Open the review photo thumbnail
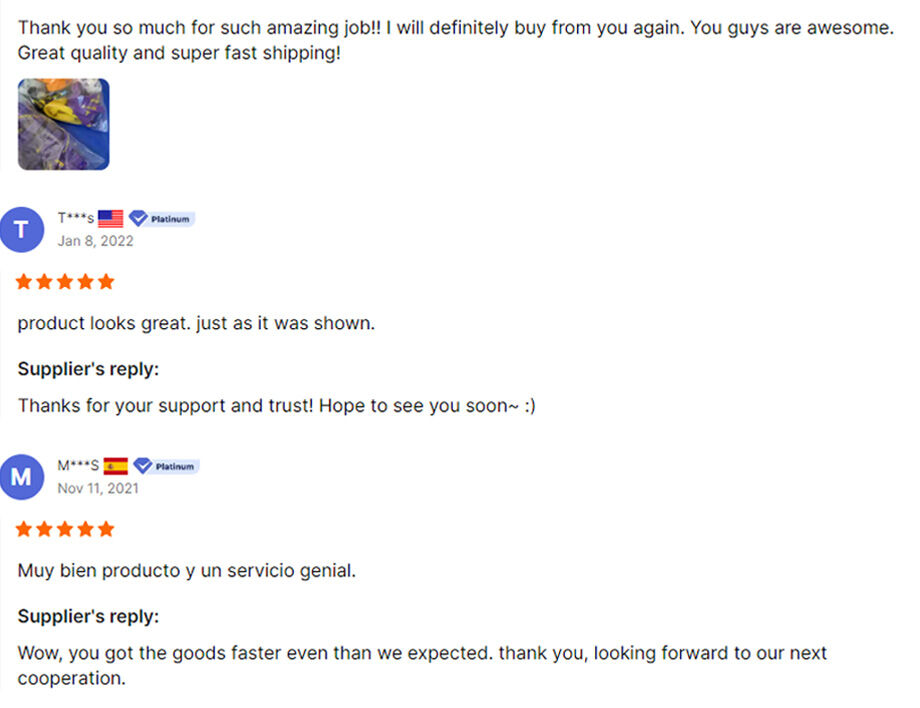Image resolution: width=920 pixels, height=708 pixels. coord(63,125)
